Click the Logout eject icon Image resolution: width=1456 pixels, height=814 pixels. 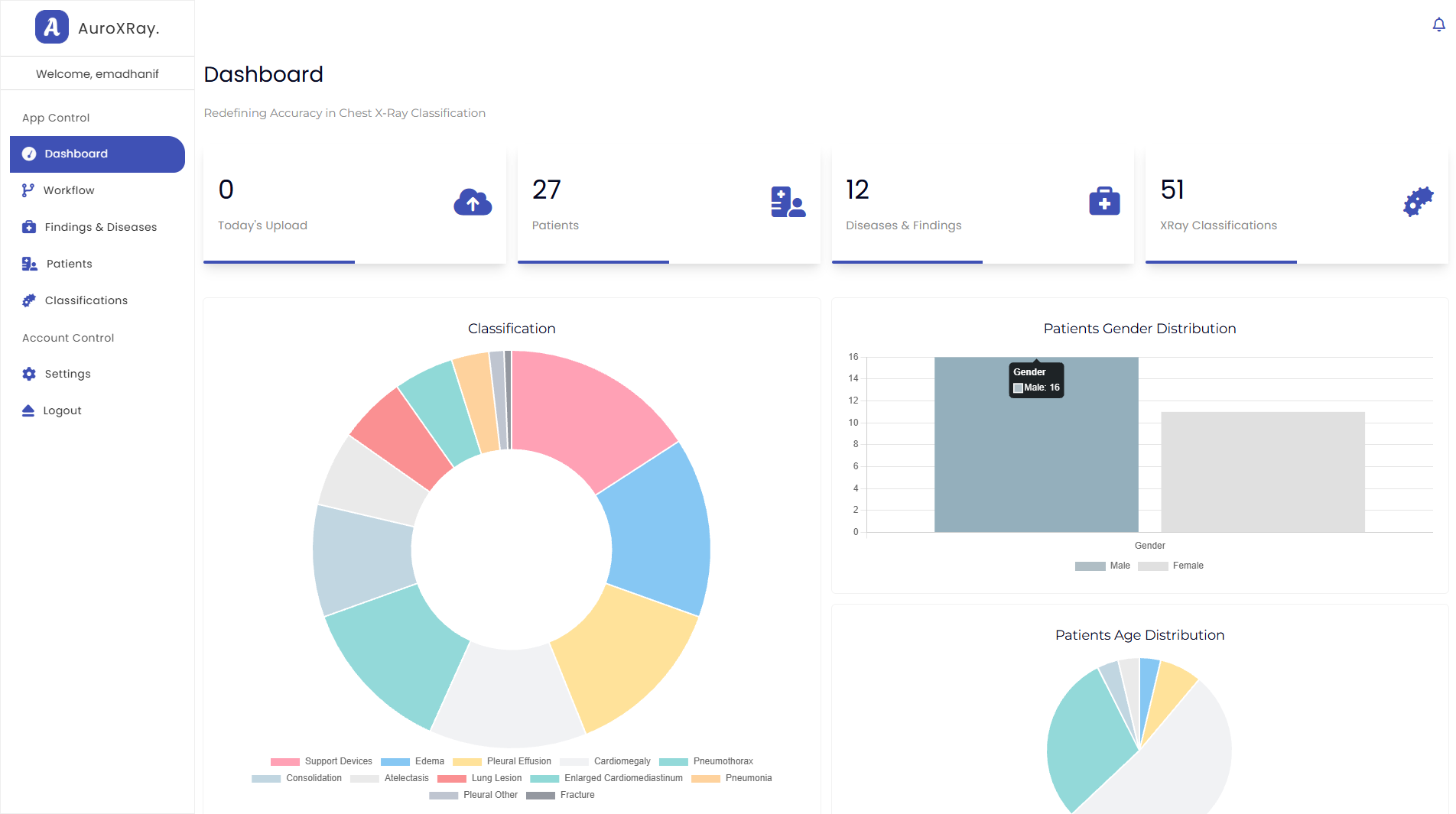[28, 410]
